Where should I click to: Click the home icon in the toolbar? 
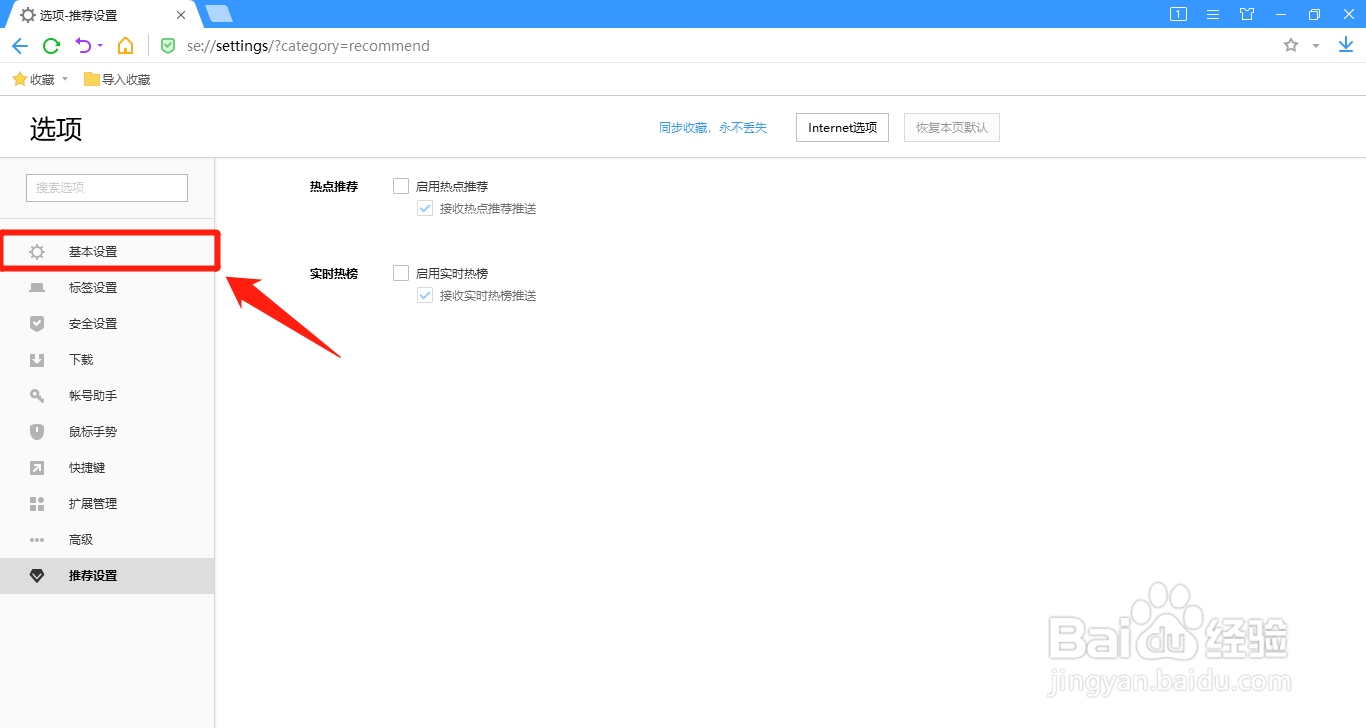125,45
